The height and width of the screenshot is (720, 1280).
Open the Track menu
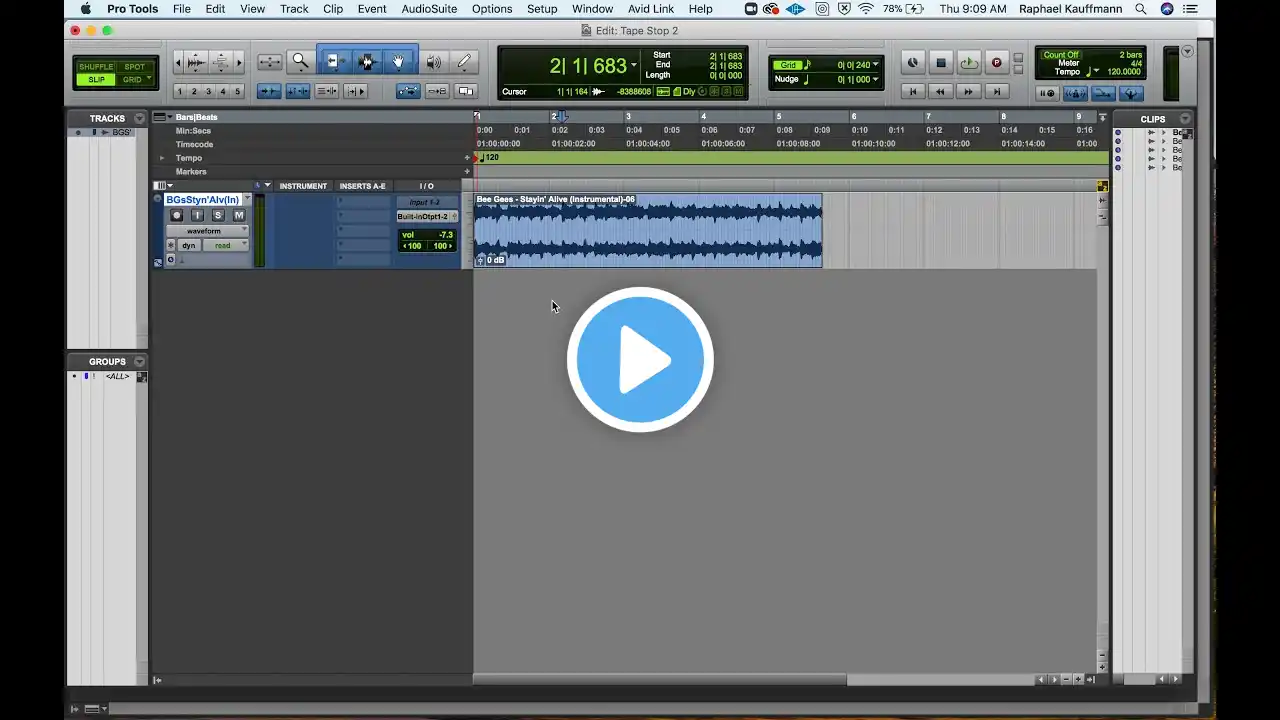click(294, 9)
